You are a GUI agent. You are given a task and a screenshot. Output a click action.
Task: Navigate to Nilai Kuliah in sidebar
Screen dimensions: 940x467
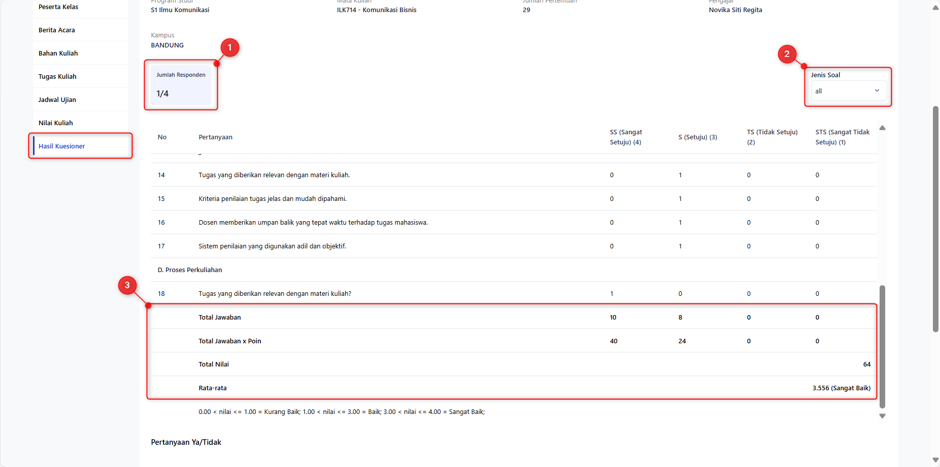click(80, 123)
